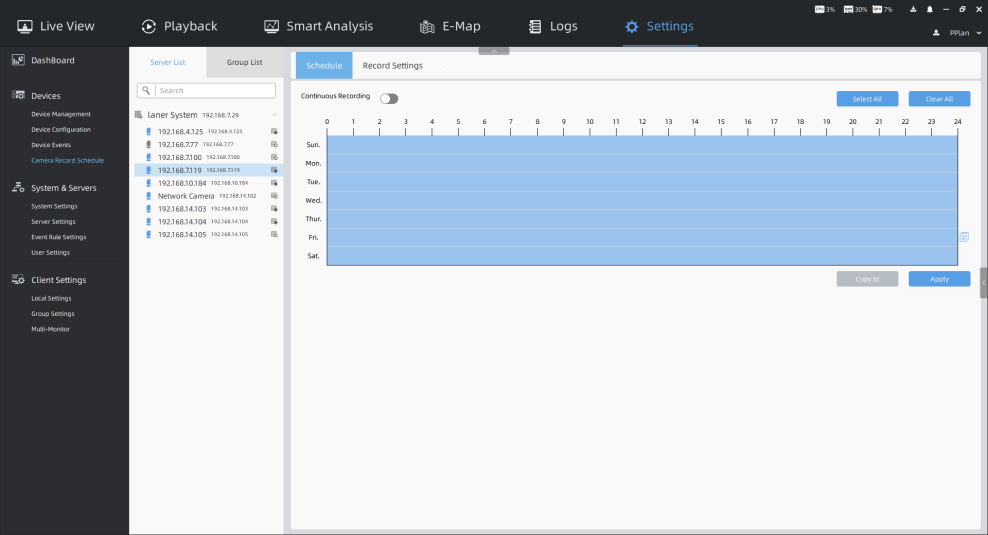The height and width of the screenshot is (535, 988).
Task: Click the schedule icon beside 192.168.4.125
Action: 274,132
